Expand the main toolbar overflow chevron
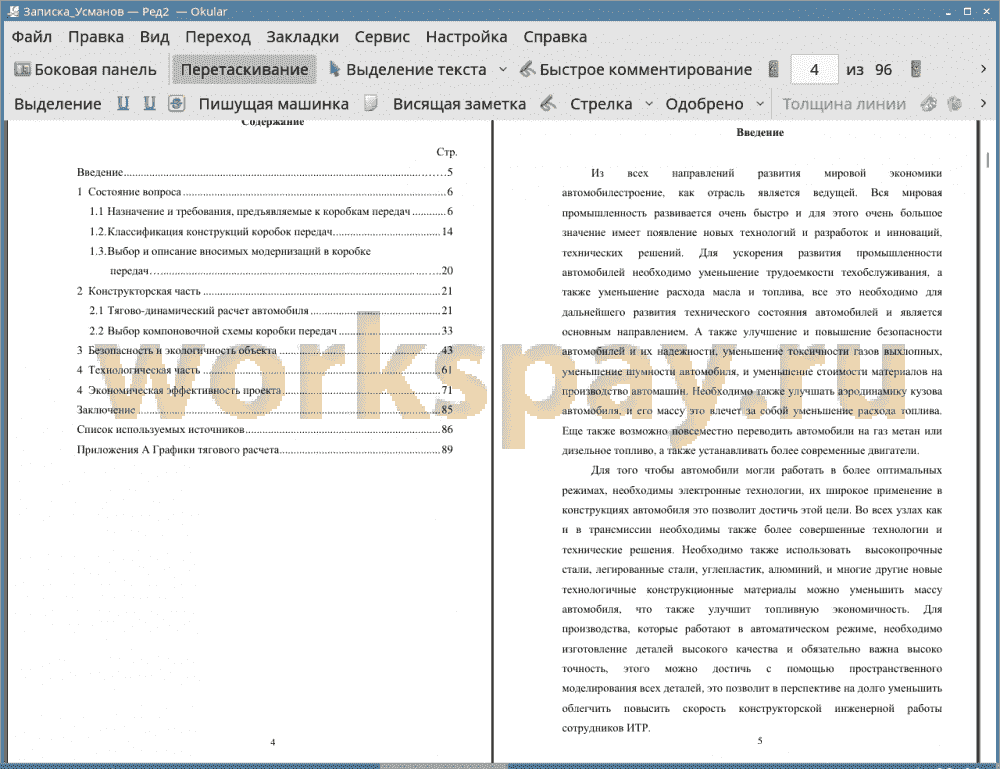 click(983, 69)
